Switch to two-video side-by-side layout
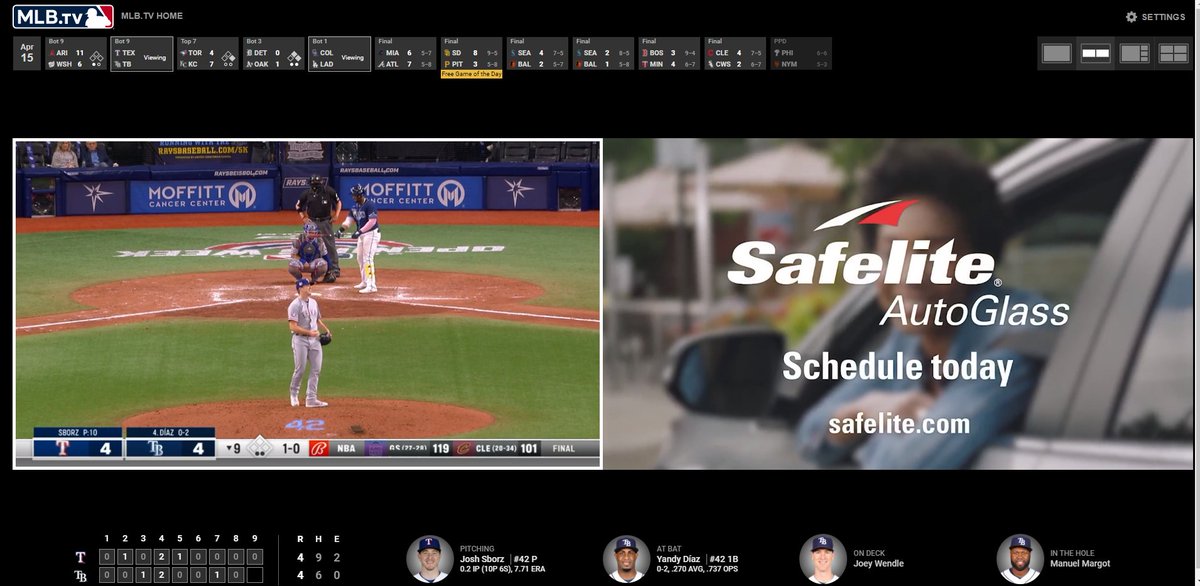Screen dimensions: 1200x586 click(1095, 54)
